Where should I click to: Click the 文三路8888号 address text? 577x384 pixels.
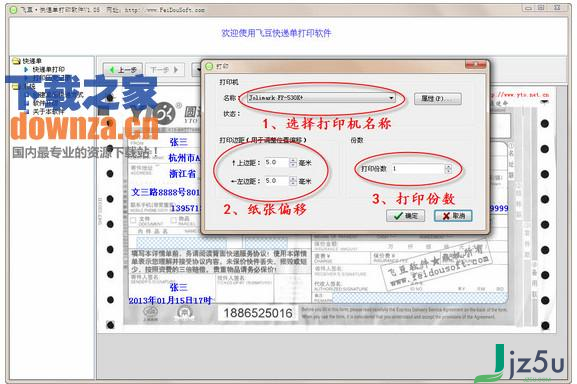pos(165,192)
